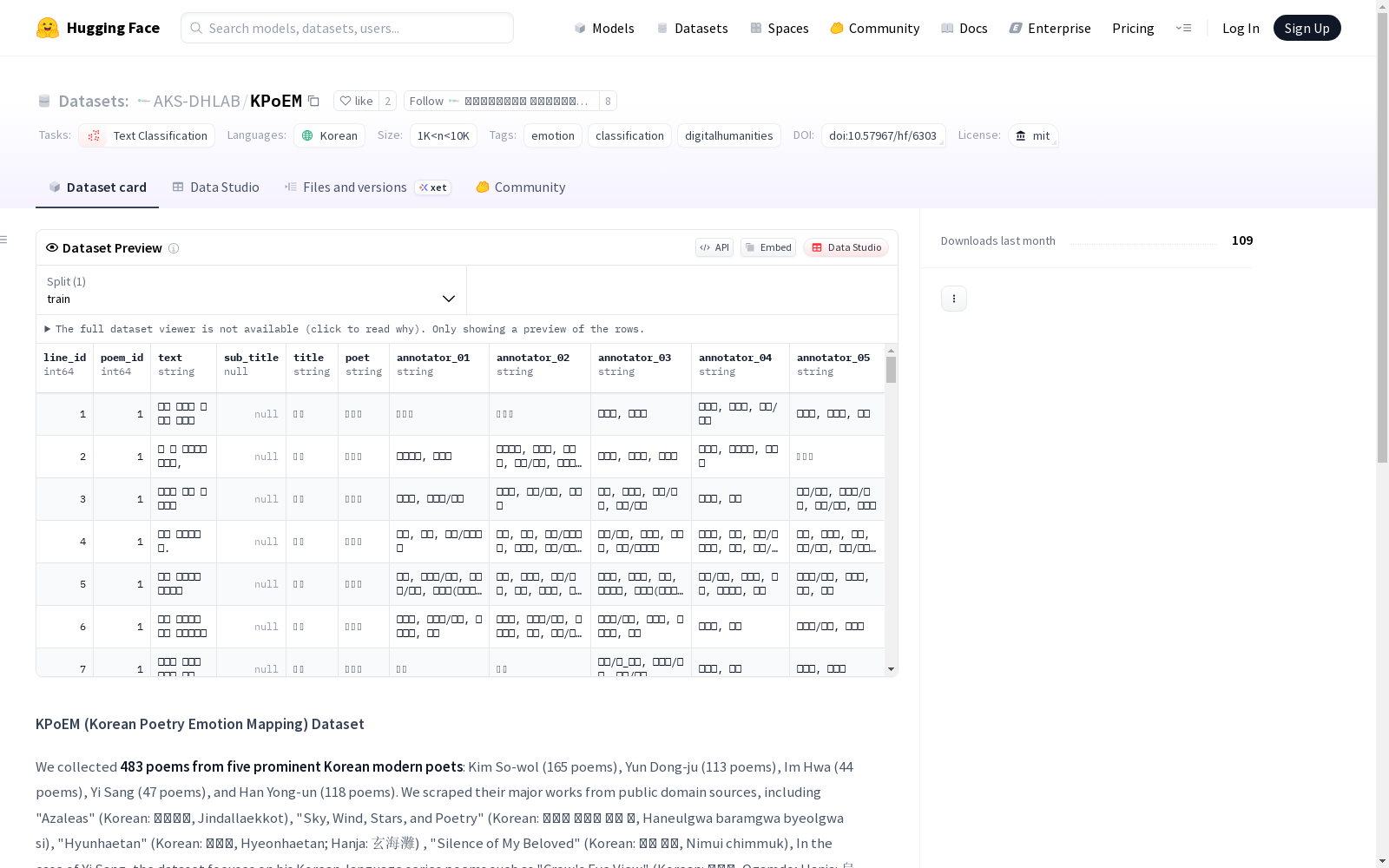Open the AKS-DHLAB organization link
The width and height of the screenshot is (1389, 868).
[196, 101]
